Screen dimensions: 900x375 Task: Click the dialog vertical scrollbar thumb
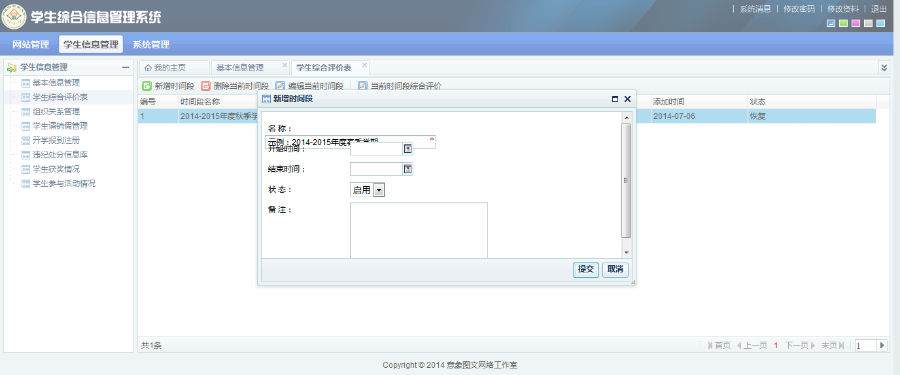pos(627,180)
